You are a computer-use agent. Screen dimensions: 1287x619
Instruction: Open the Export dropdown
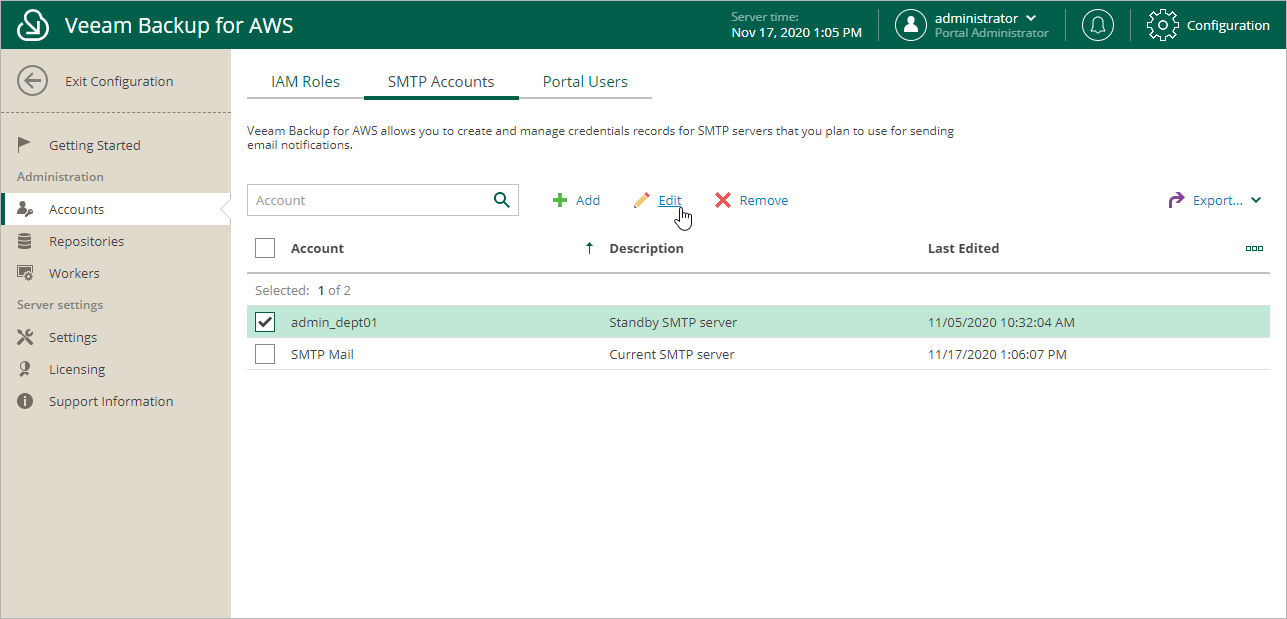1213,200
